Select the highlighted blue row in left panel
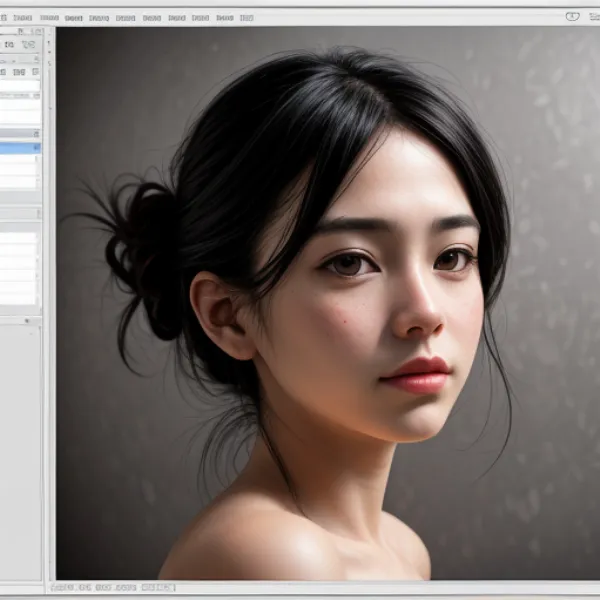600x600 pixels. point(17,148)
